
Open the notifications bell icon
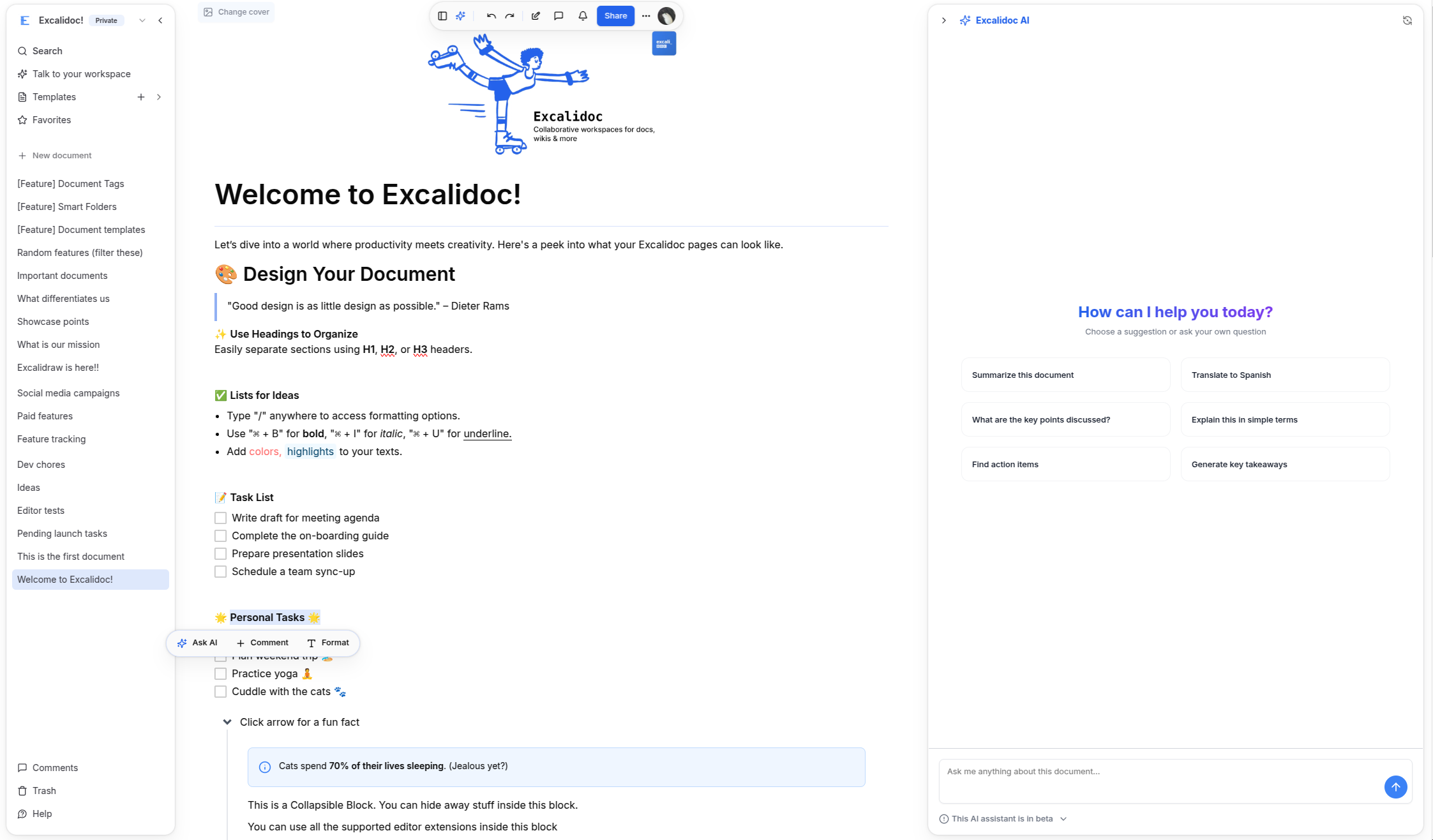pos(582,16)
